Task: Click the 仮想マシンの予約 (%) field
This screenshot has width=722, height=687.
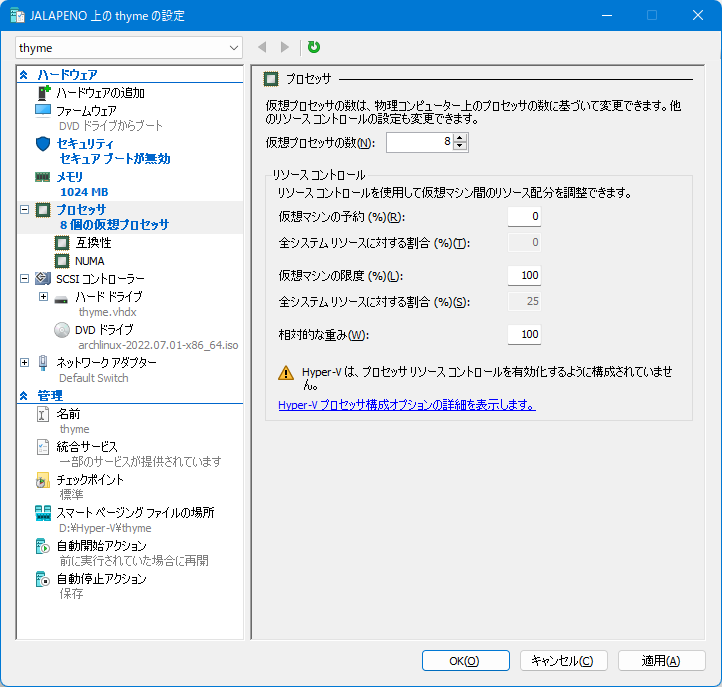Action: coord(524,216)
